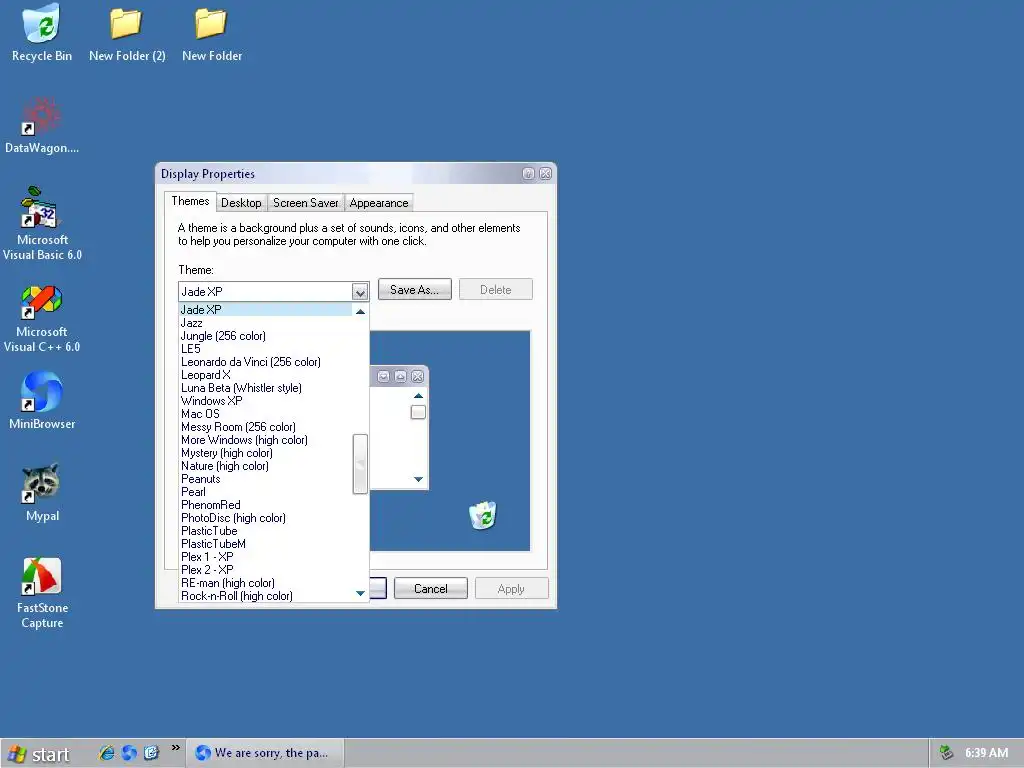
Task: Click the recycle bin in theme preview
Action: (483, 515)
